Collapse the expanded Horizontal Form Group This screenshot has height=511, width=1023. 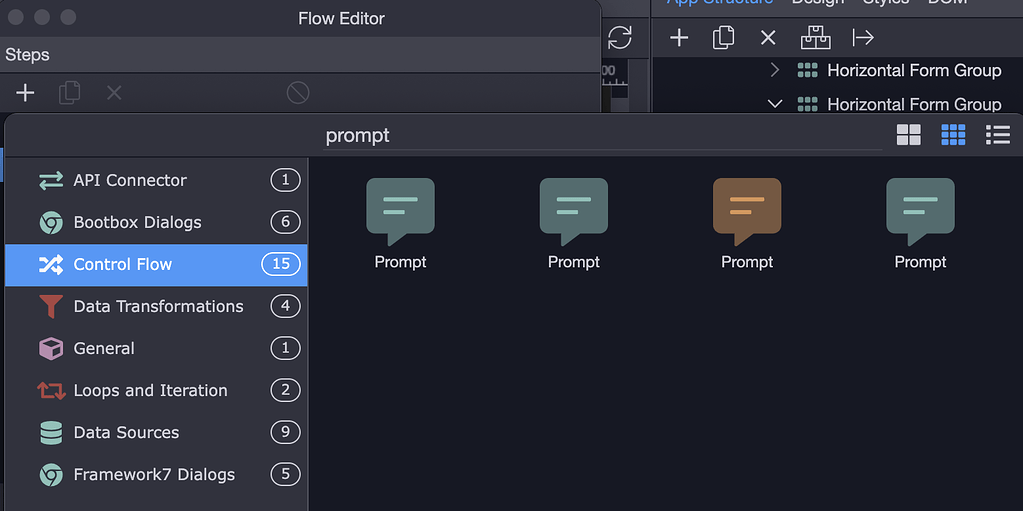click(775, 104)
